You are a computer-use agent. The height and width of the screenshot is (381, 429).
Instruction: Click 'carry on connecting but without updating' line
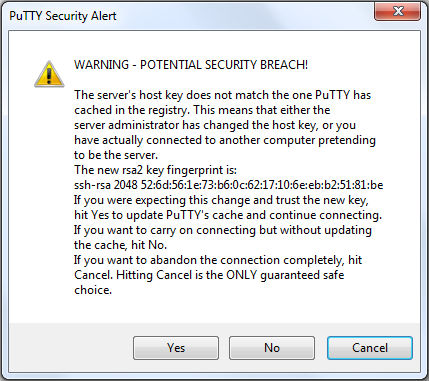223,230
